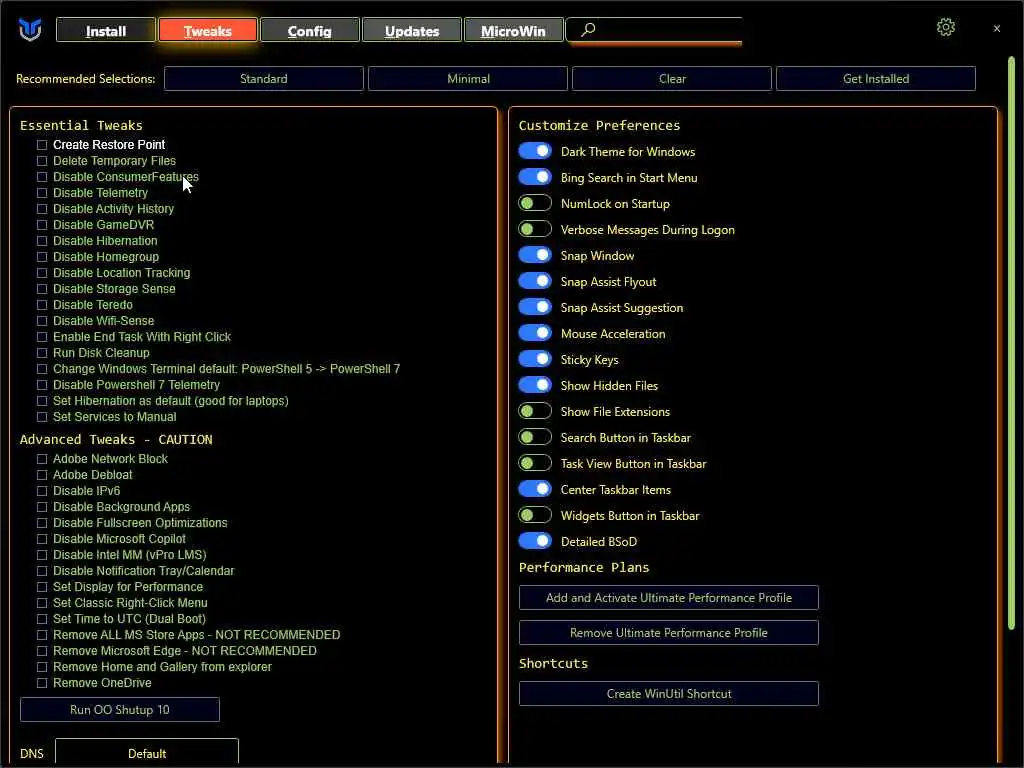Screen dimensions: 1024x768
Task: Click the vertical scrollbar on the right
Action: pos(1011,343)
